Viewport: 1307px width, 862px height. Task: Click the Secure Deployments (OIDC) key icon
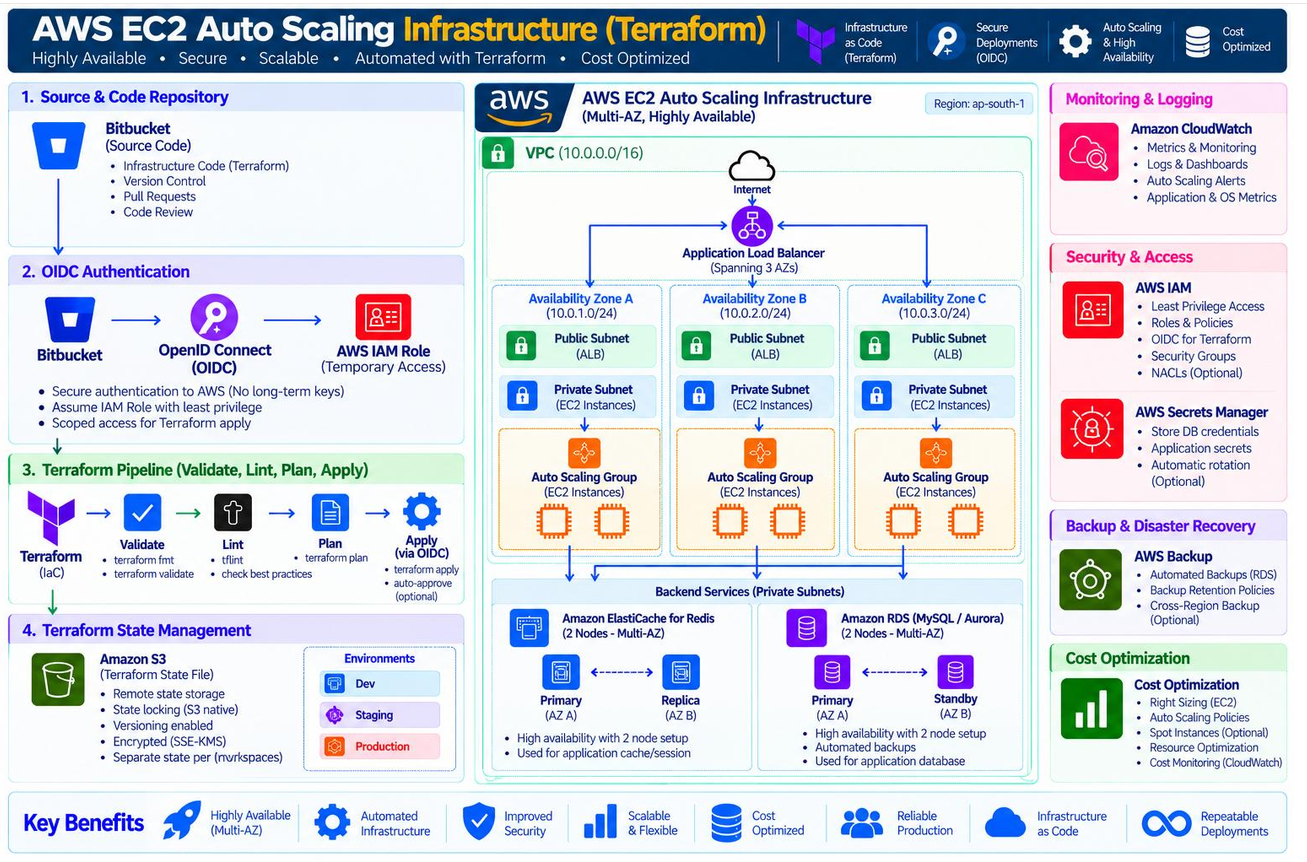pyautogui.click(x=945, y=41)
